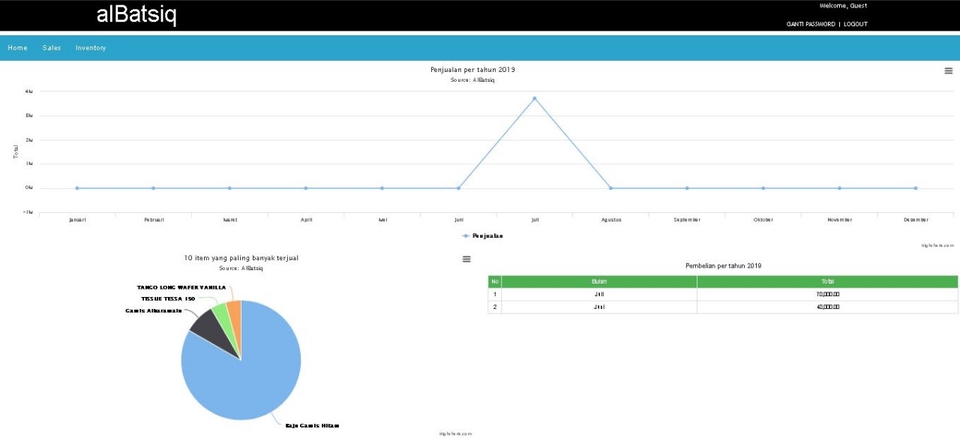Click the Highcharts.com credit under pie chart
Viewport: 960px width, 438px height.
456,434
